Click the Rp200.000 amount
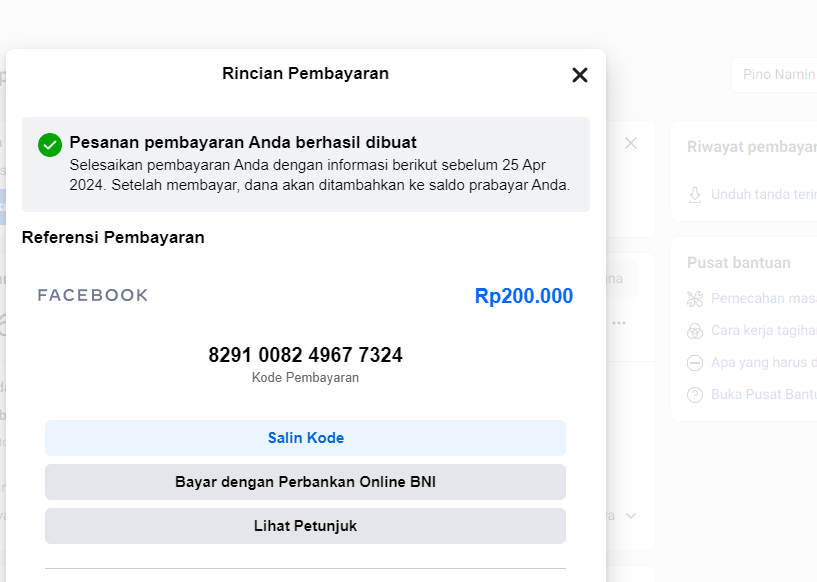This screenshot has width=817, height=582. click(x=523, y=296)
